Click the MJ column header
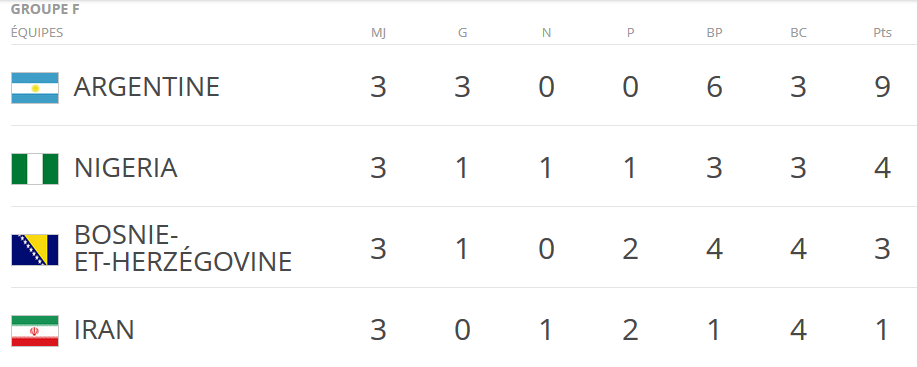 click(378, 33)
